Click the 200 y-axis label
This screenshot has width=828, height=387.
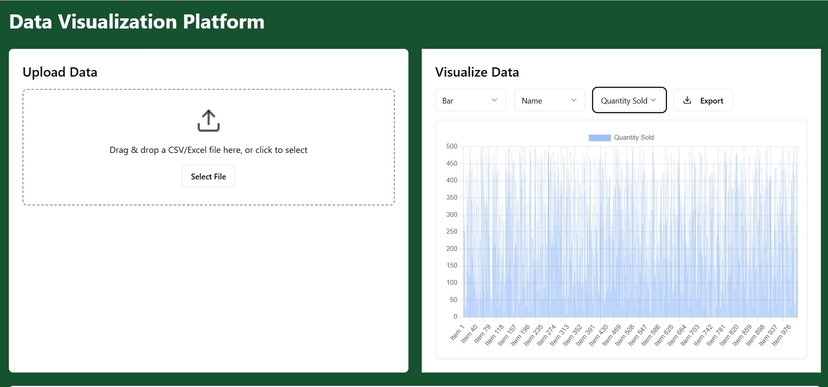pos(451,249)
